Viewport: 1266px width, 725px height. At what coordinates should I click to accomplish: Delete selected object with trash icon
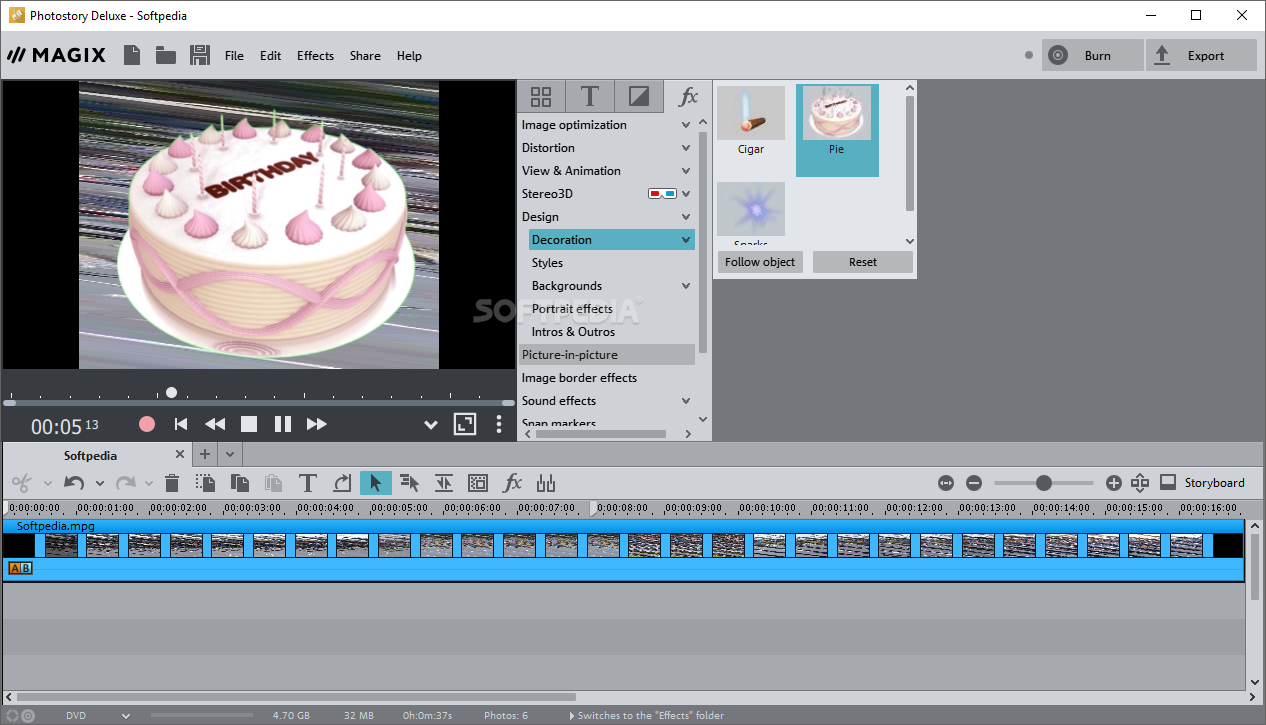coord(172,483)
